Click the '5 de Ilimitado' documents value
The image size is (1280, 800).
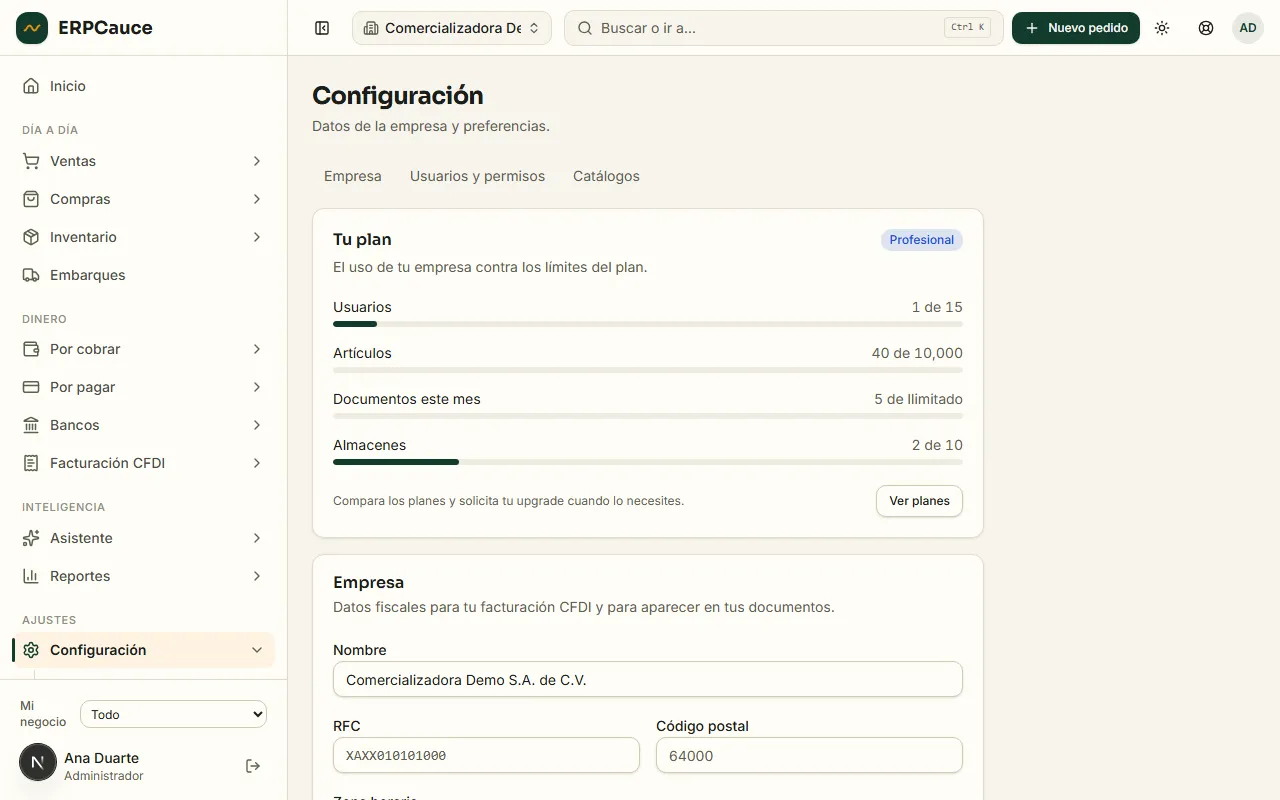(x=918, y=399)
